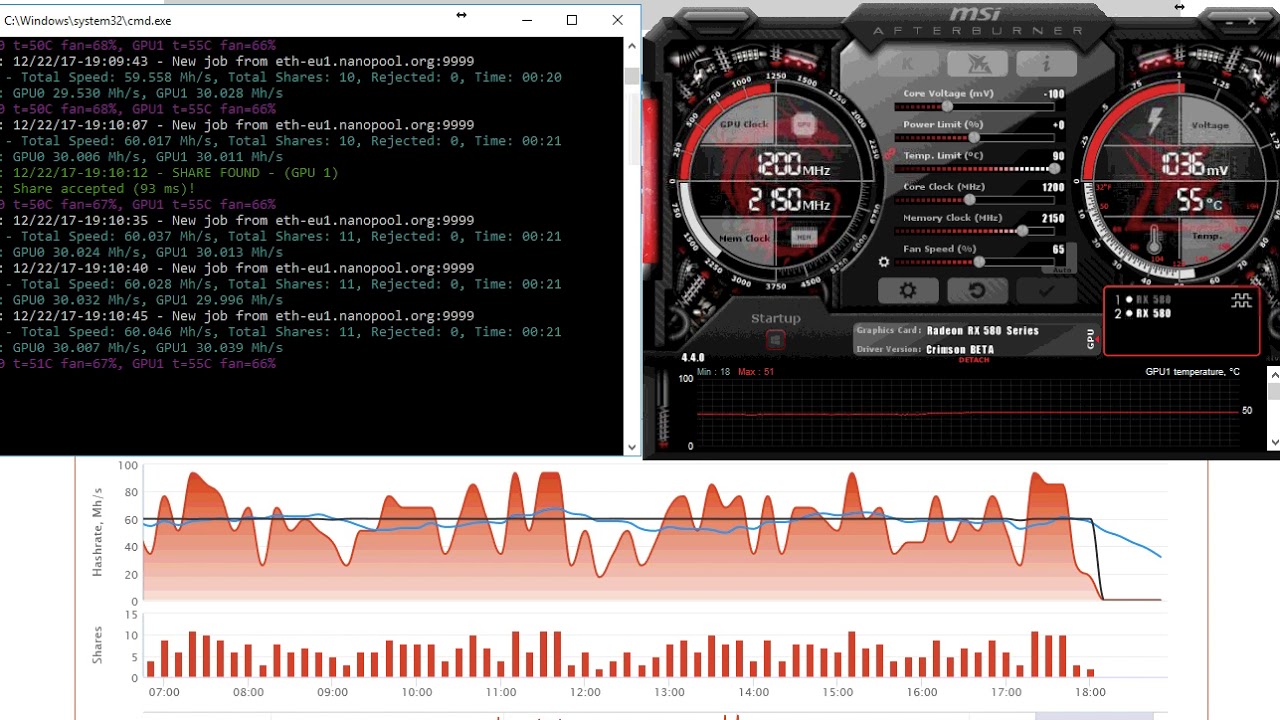This screenshot has height=720, width=1280.
Task: Click the MEM chip icon in clock gauge
Action: tap(803, 236)
